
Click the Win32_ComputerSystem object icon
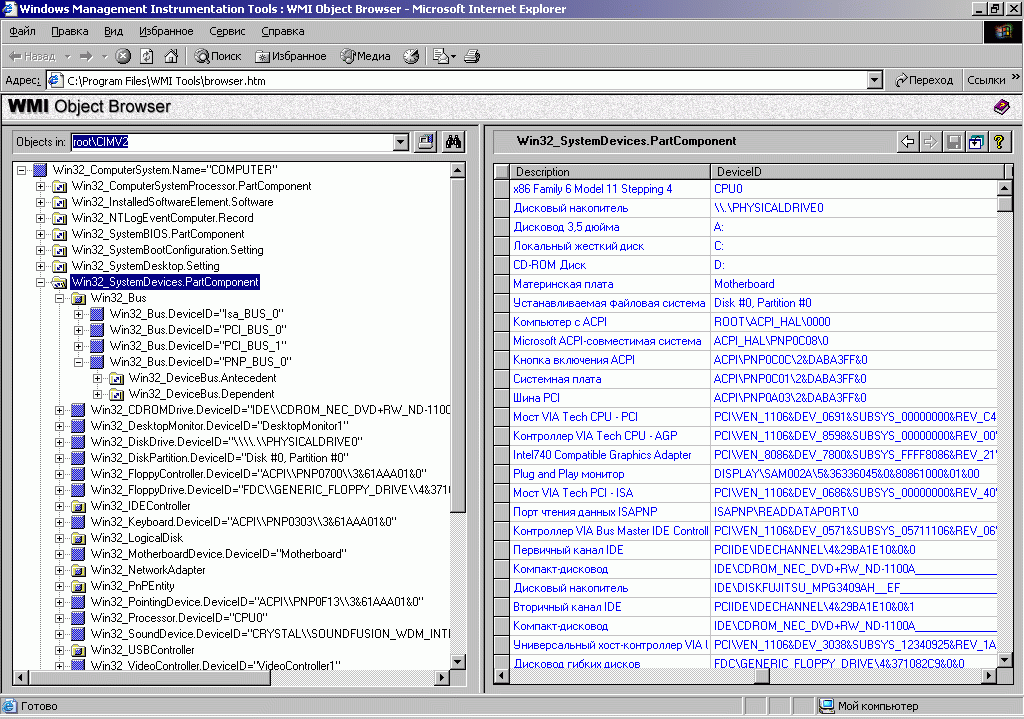click(x=40, y=170)
